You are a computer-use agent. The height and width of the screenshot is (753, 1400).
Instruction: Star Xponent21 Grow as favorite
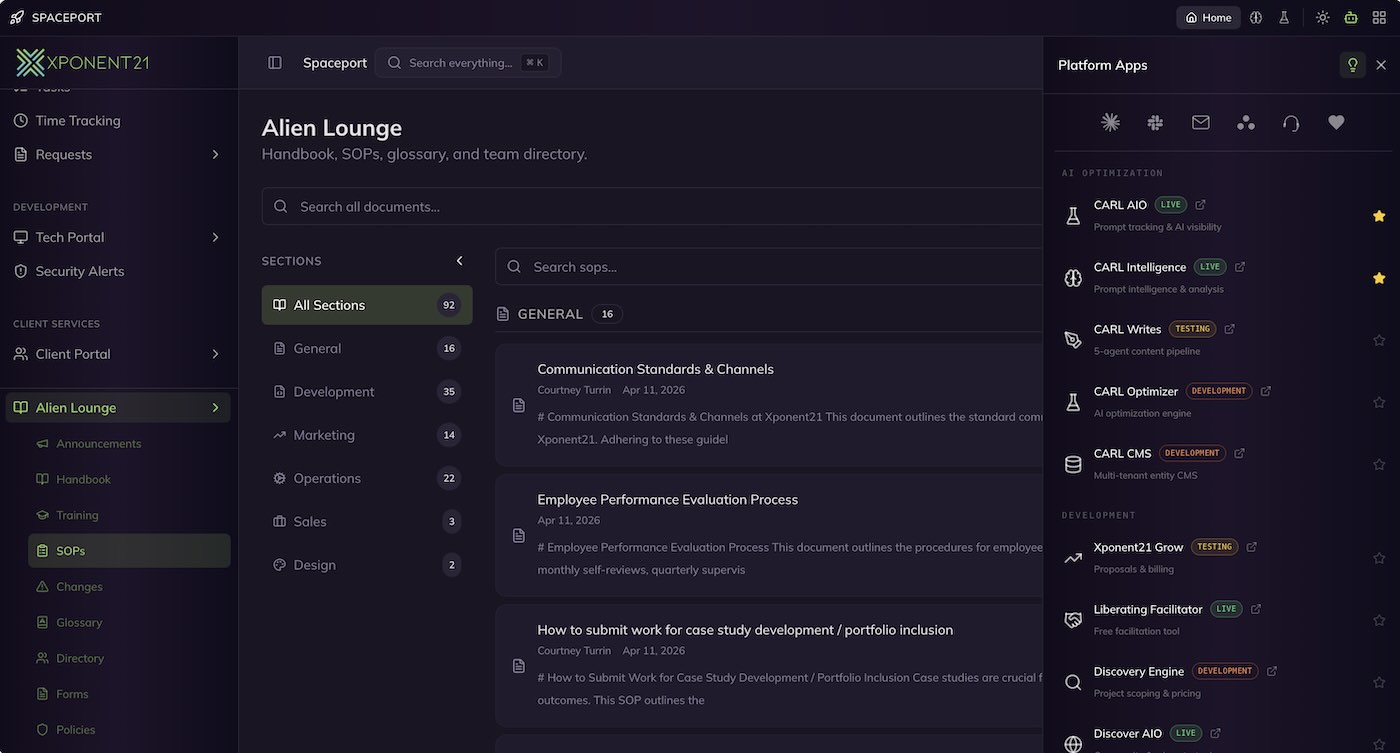tap(1379, 558)
